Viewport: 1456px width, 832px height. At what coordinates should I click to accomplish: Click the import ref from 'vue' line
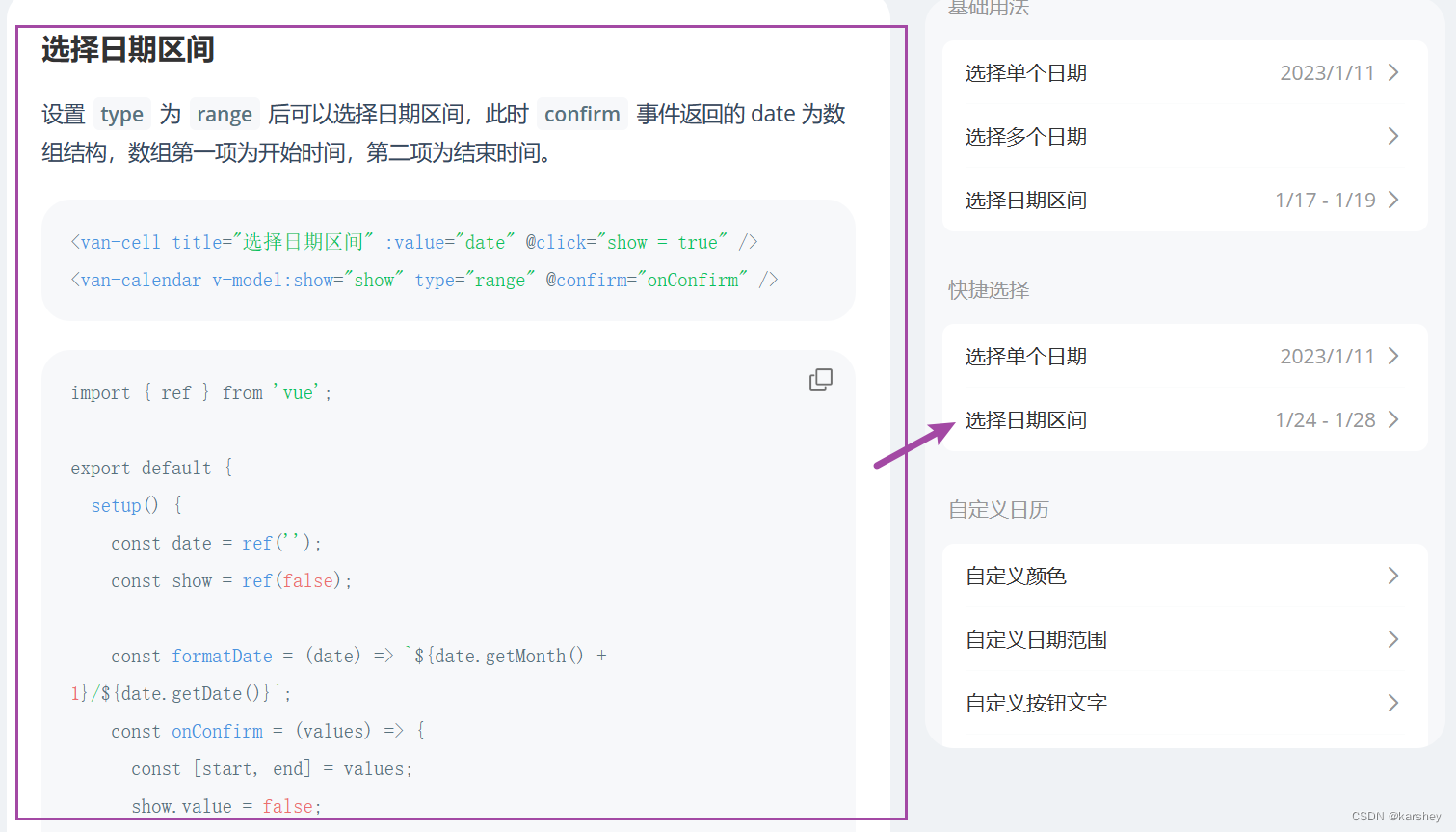pos(201,393)
